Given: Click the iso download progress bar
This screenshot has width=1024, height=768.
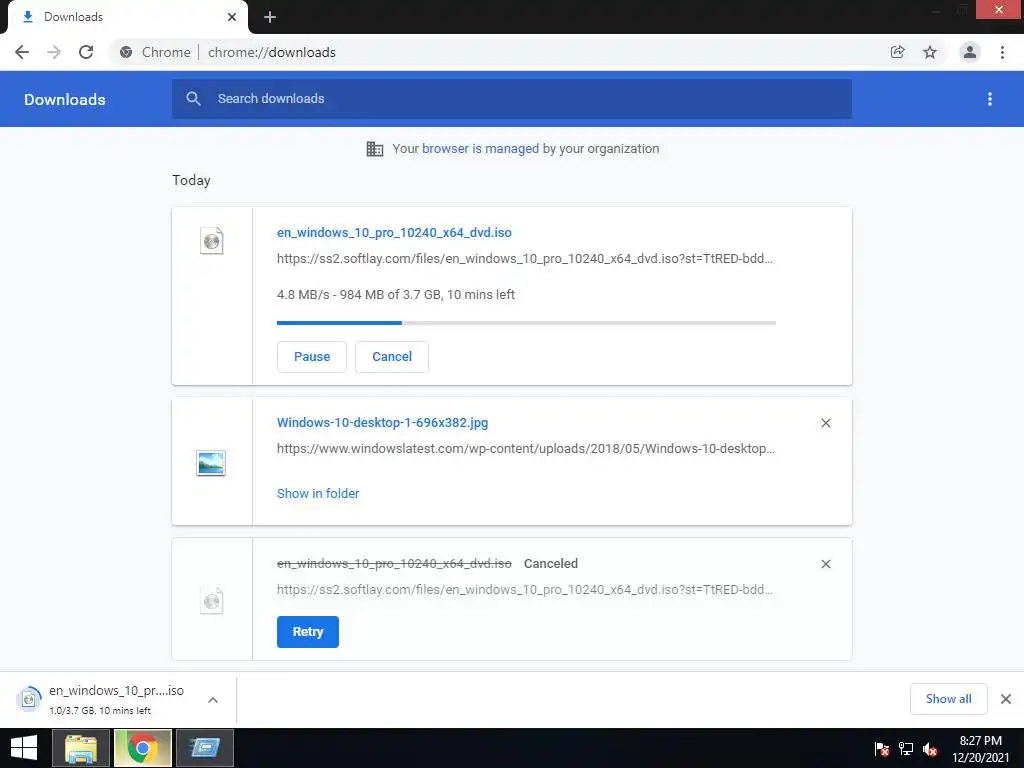Looking at the screenshot, I should tap(526, 323).
